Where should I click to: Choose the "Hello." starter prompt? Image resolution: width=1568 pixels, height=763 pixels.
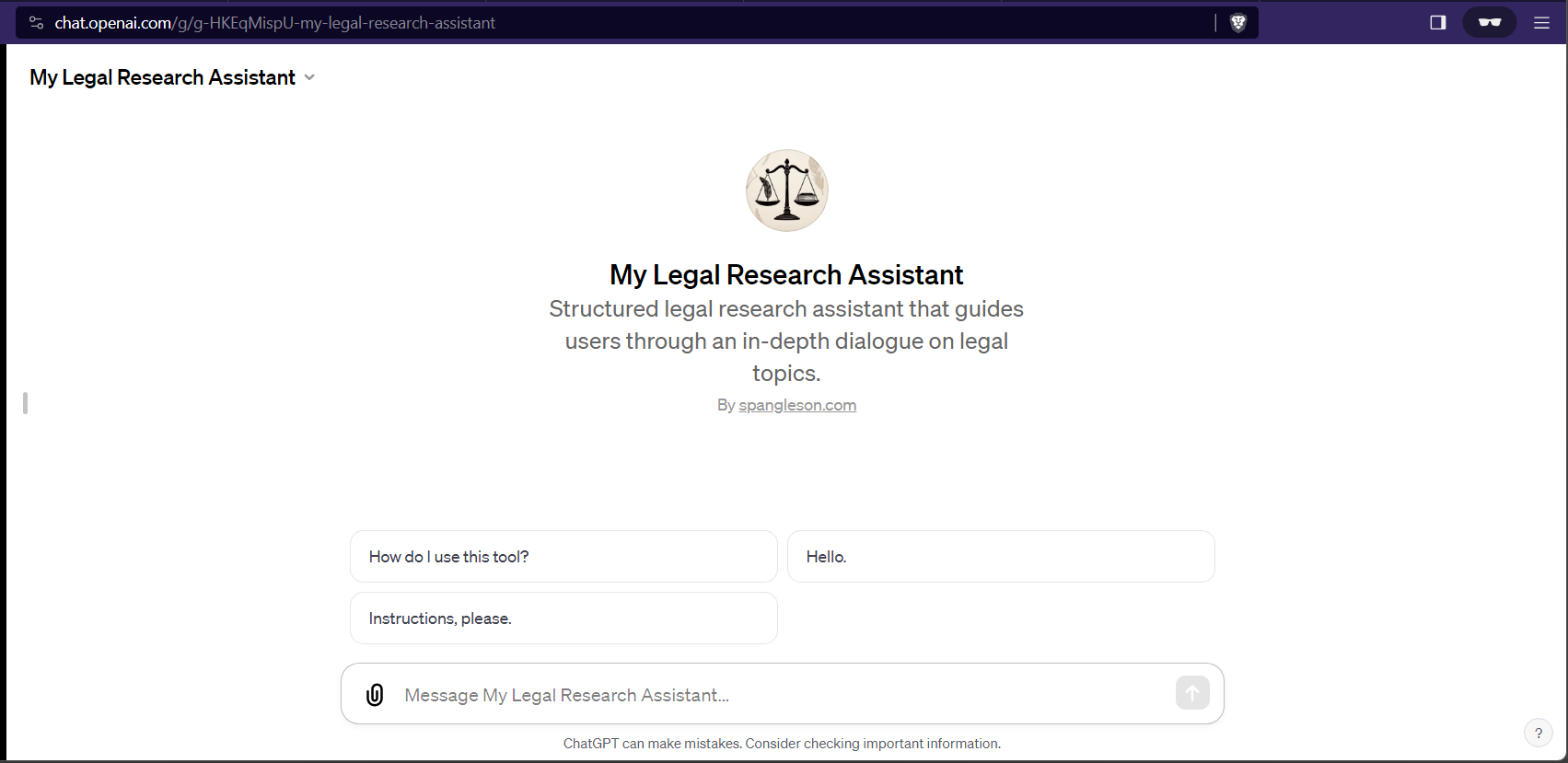click(x=1001, y=557)
